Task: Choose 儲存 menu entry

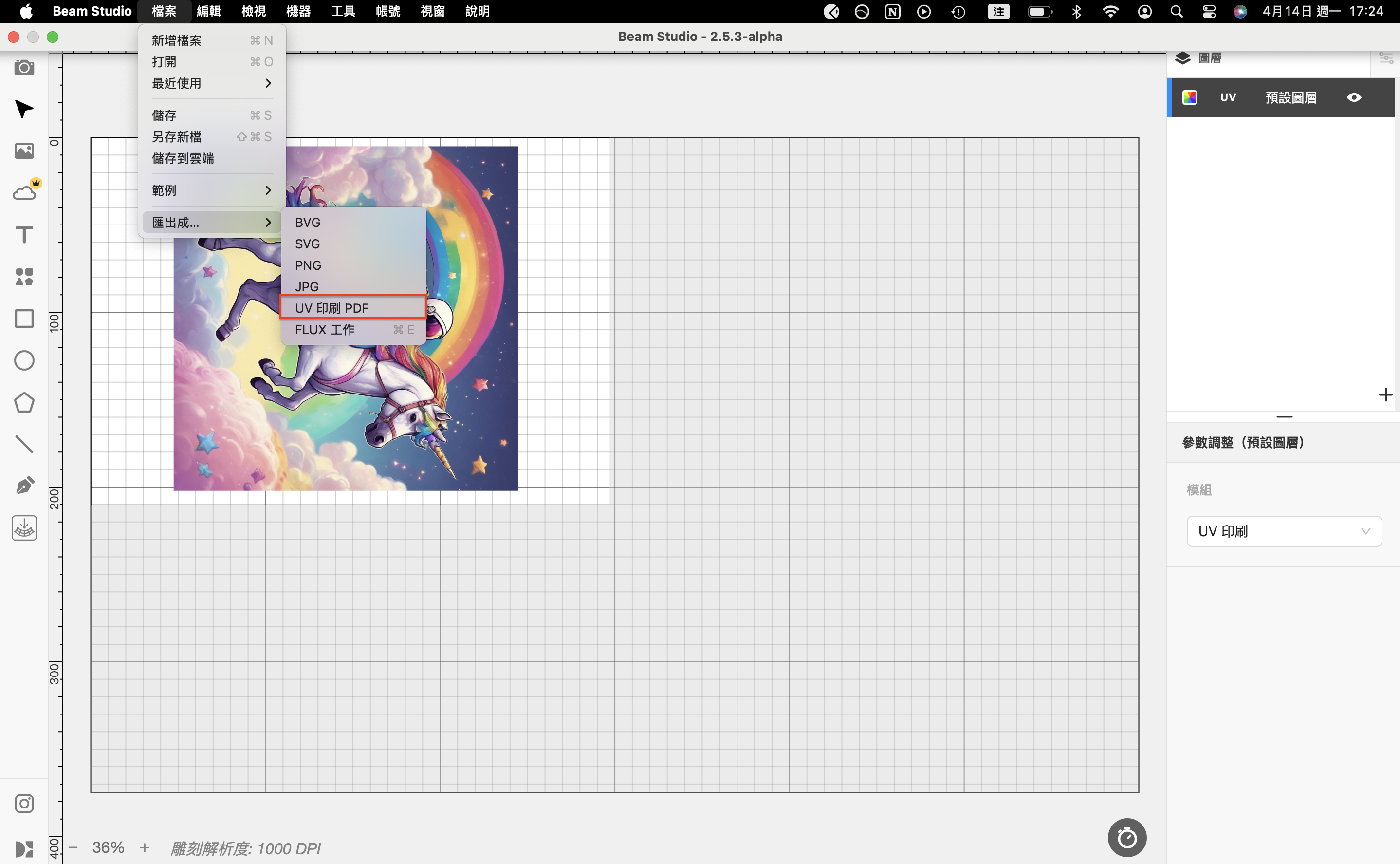Action: [x=212, y=115]
